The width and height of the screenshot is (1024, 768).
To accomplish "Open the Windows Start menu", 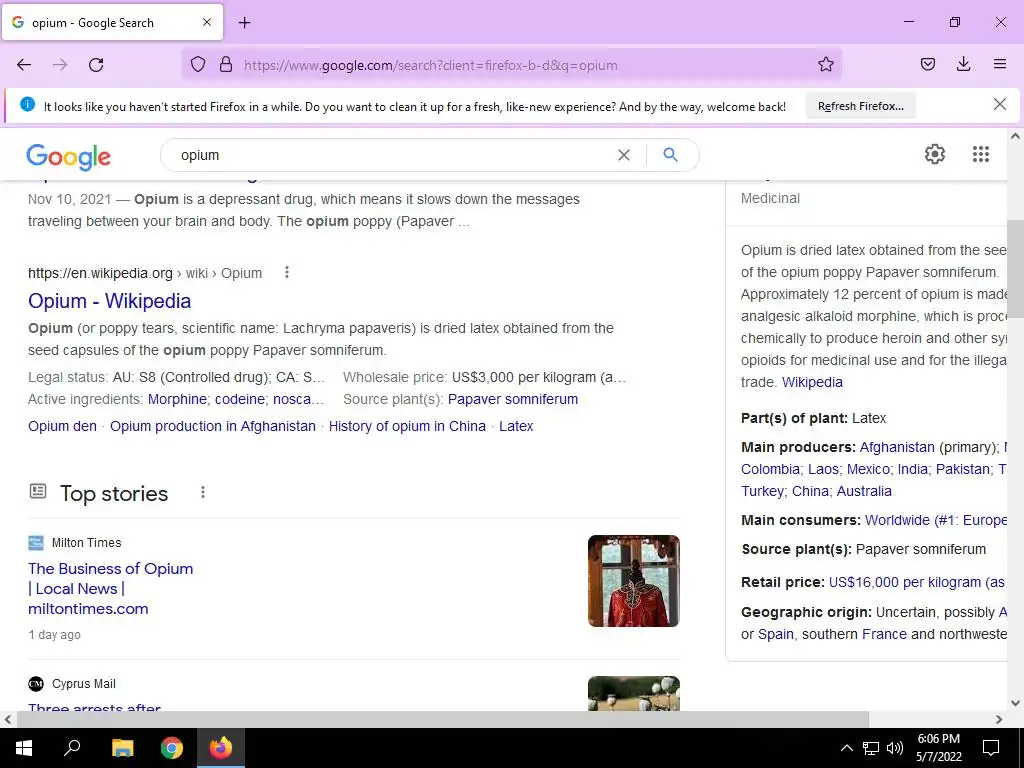I will (24, 748).
